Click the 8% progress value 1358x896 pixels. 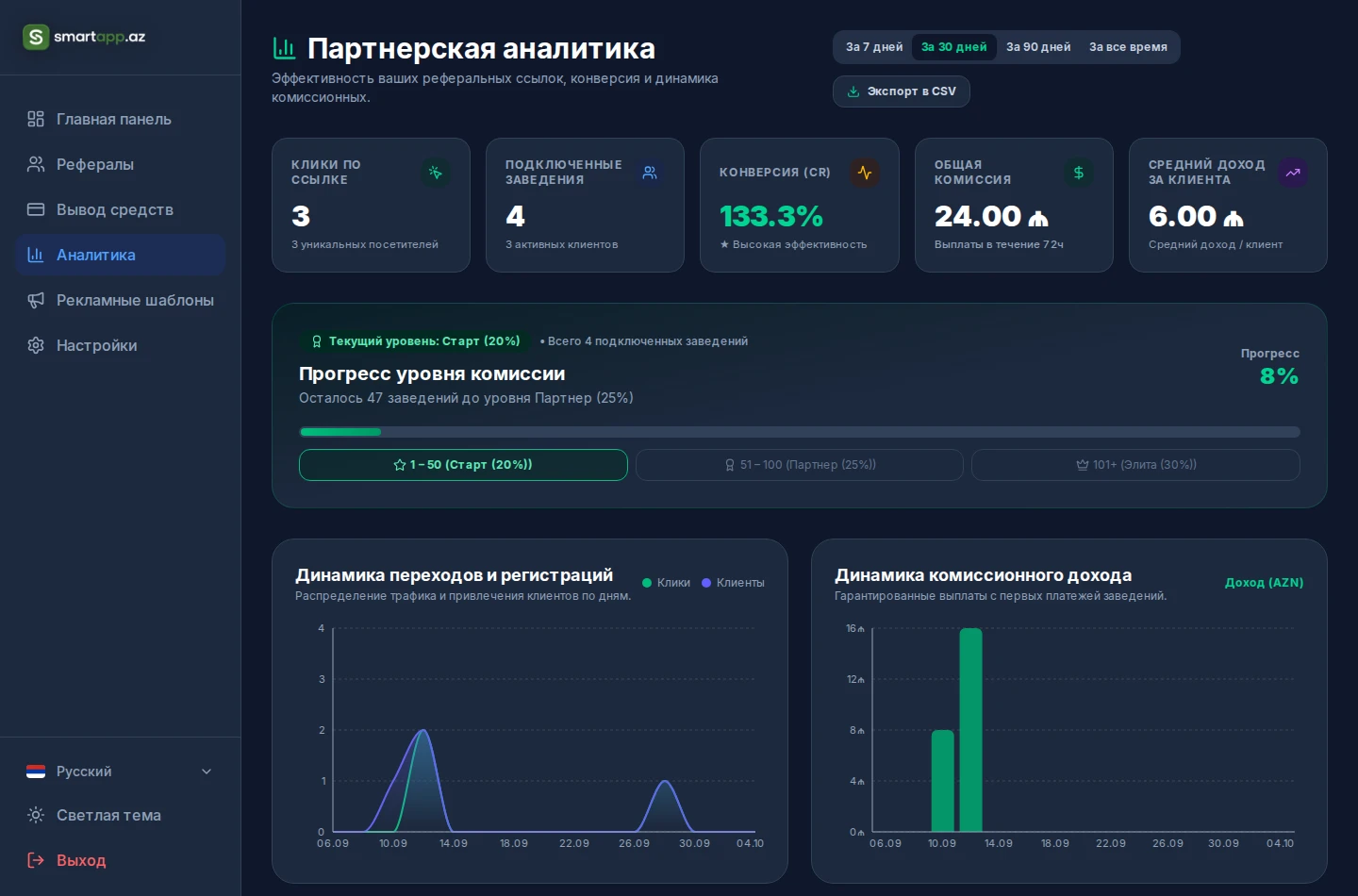pos(1279,376)
